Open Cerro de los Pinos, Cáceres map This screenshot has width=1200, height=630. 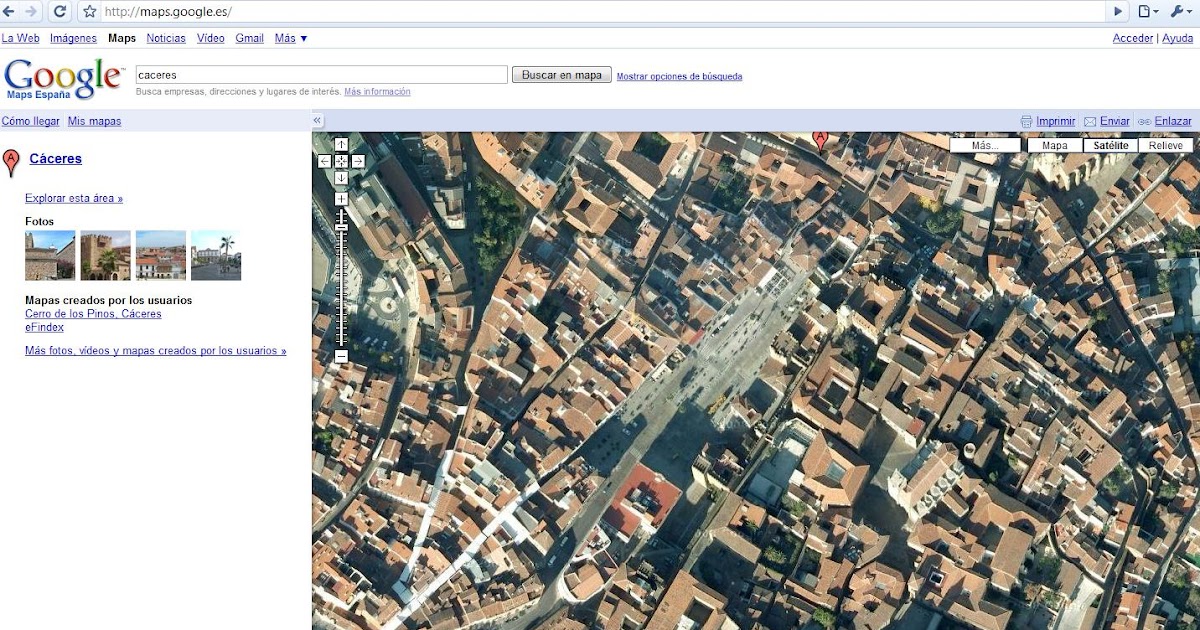point(93,314)
